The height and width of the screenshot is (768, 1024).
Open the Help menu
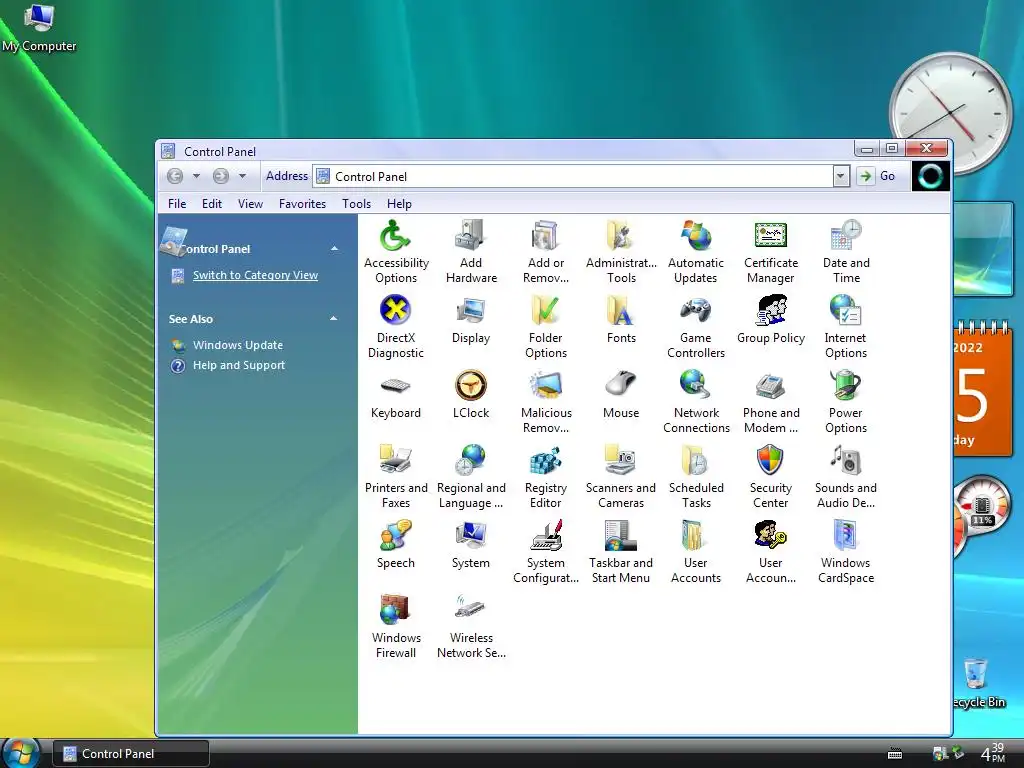(399, 204)
